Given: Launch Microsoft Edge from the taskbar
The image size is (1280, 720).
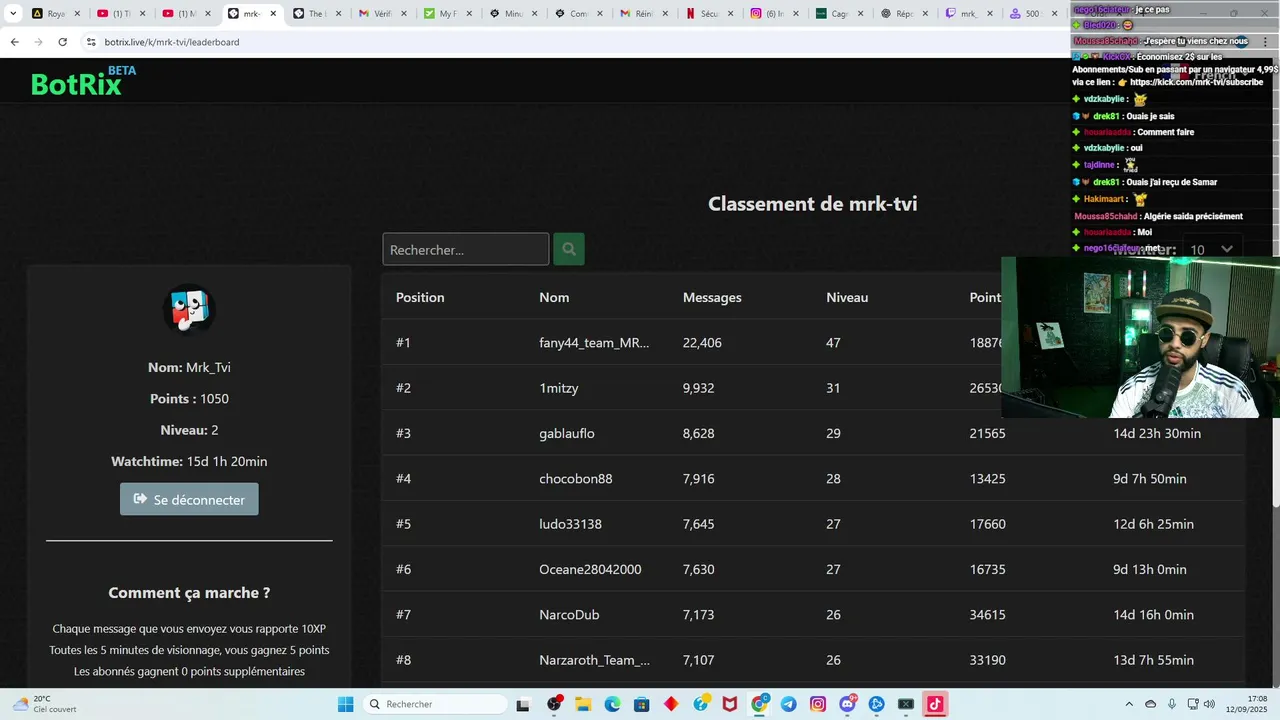Looking at the screenshot, I should [612, 704].
